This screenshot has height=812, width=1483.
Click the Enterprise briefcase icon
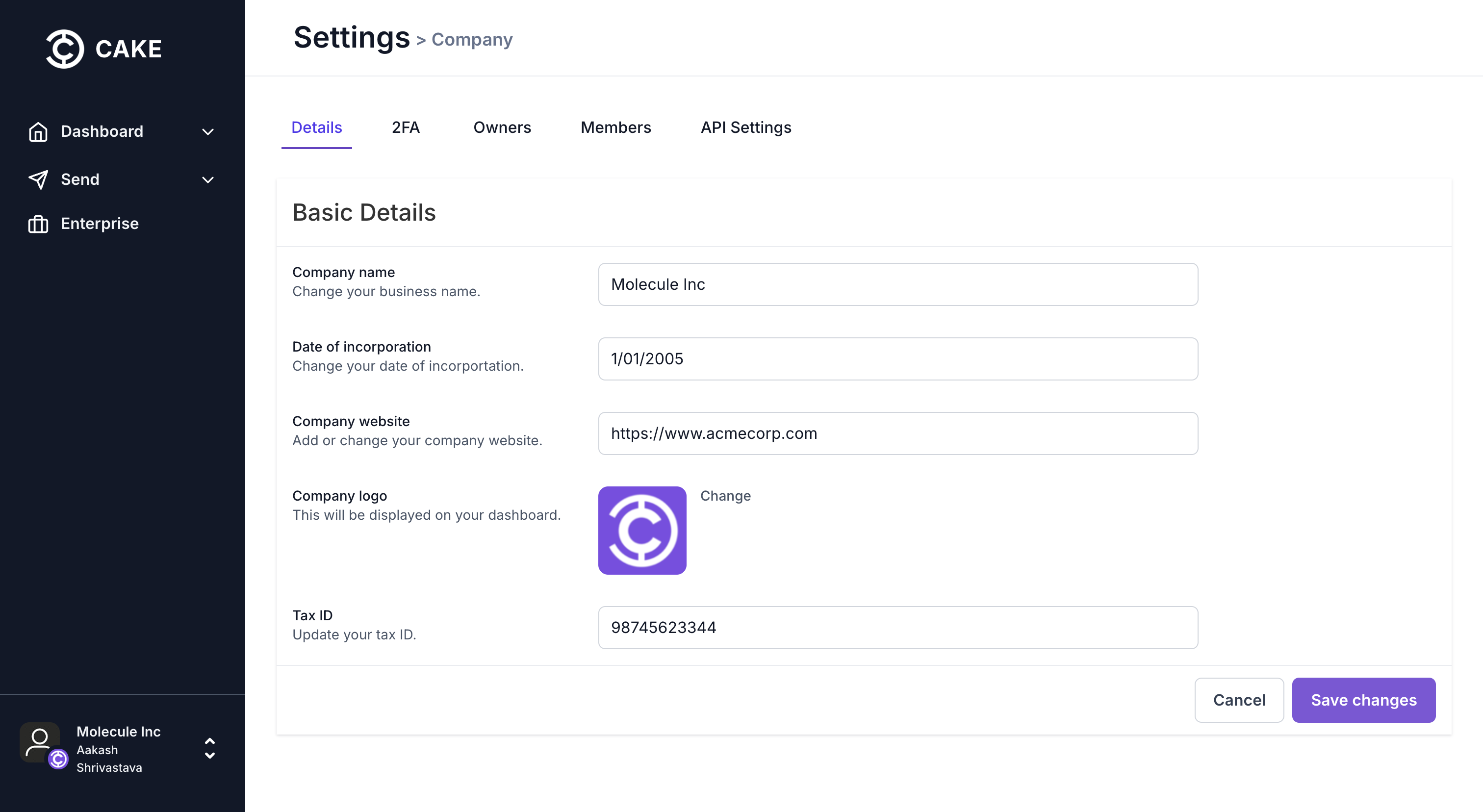(x=38, y=224)
